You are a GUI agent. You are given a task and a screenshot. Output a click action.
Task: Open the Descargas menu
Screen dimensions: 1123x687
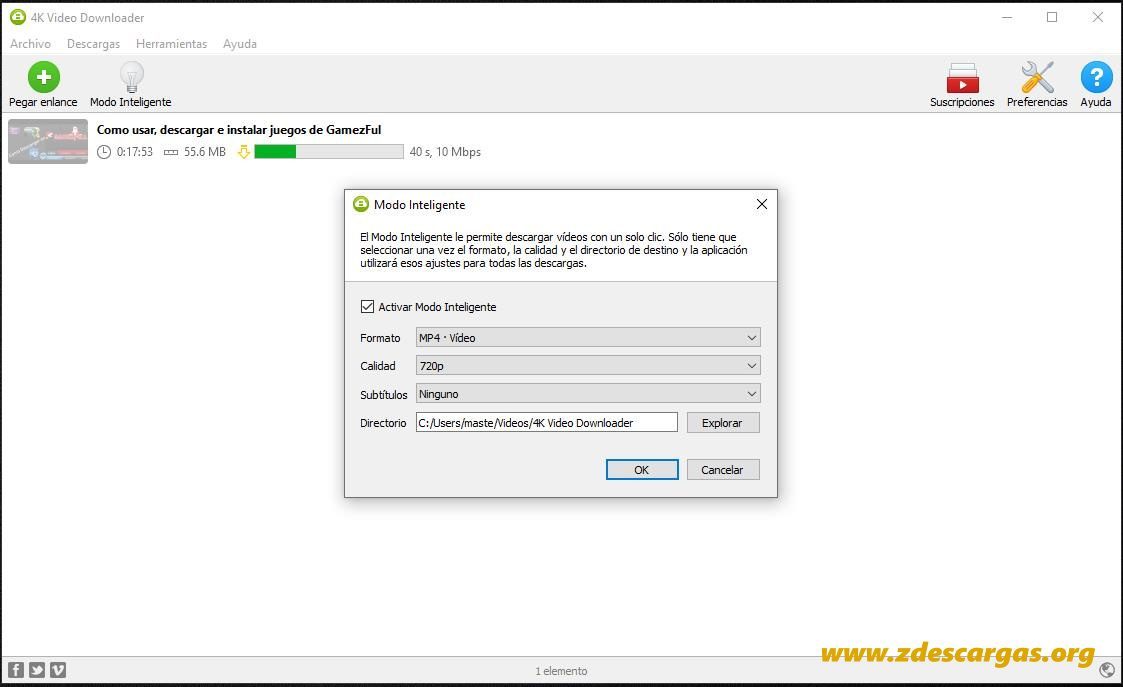click(93, 44)
